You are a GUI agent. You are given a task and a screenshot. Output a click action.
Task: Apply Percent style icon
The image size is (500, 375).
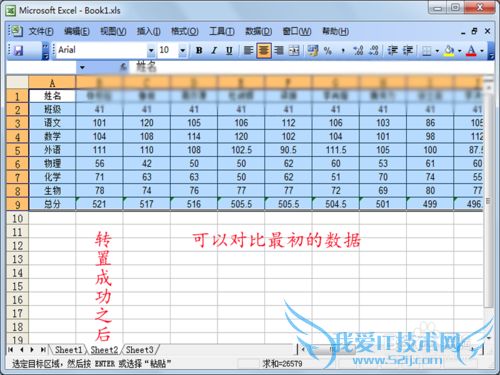coord(328,51)
